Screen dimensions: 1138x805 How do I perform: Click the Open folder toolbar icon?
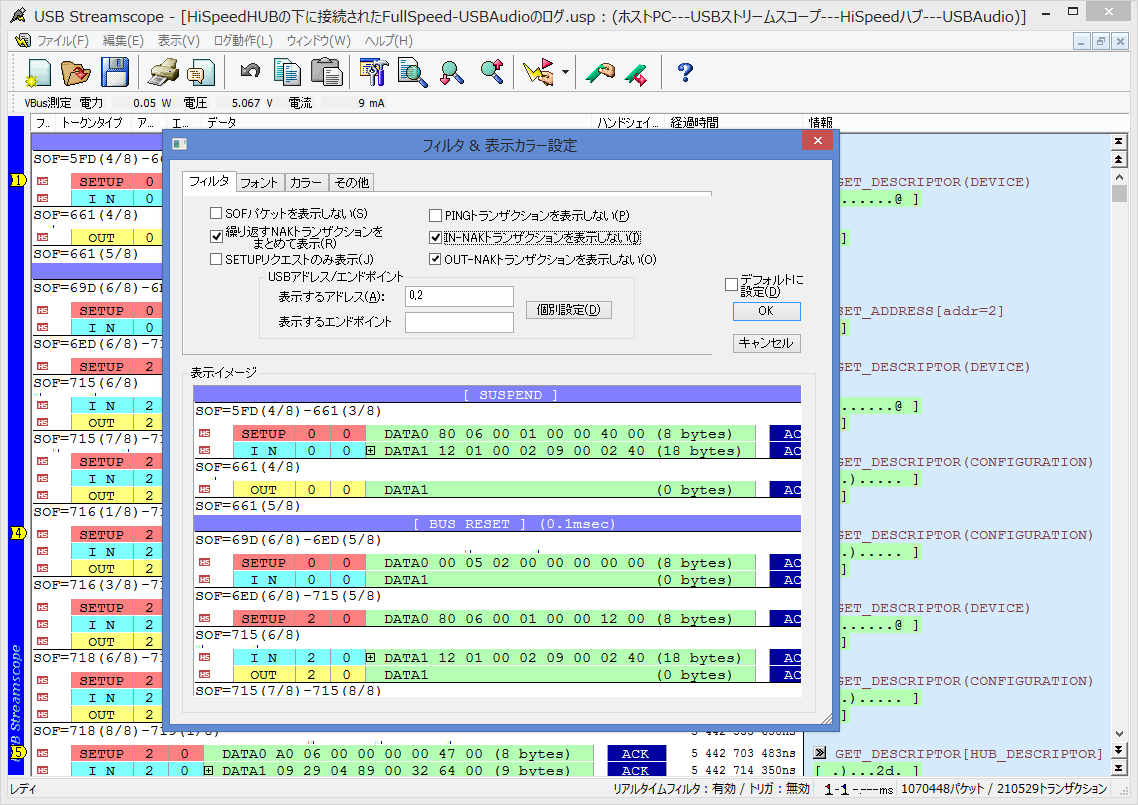click(x=75, y=73)
